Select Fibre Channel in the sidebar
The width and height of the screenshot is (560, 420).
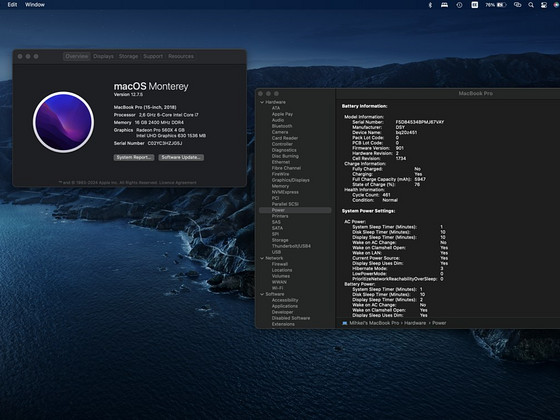(x=286, y=168)
